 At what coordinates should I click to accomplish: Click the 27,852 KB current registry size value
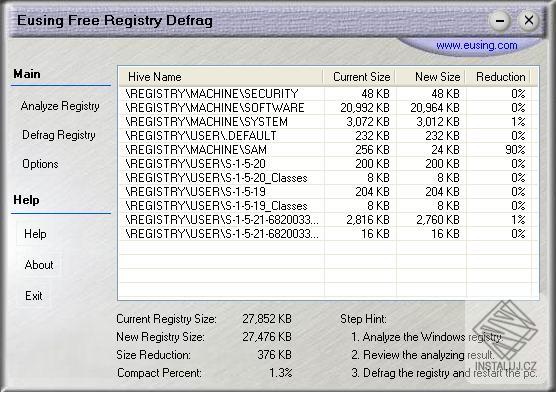tap(267, 319)
